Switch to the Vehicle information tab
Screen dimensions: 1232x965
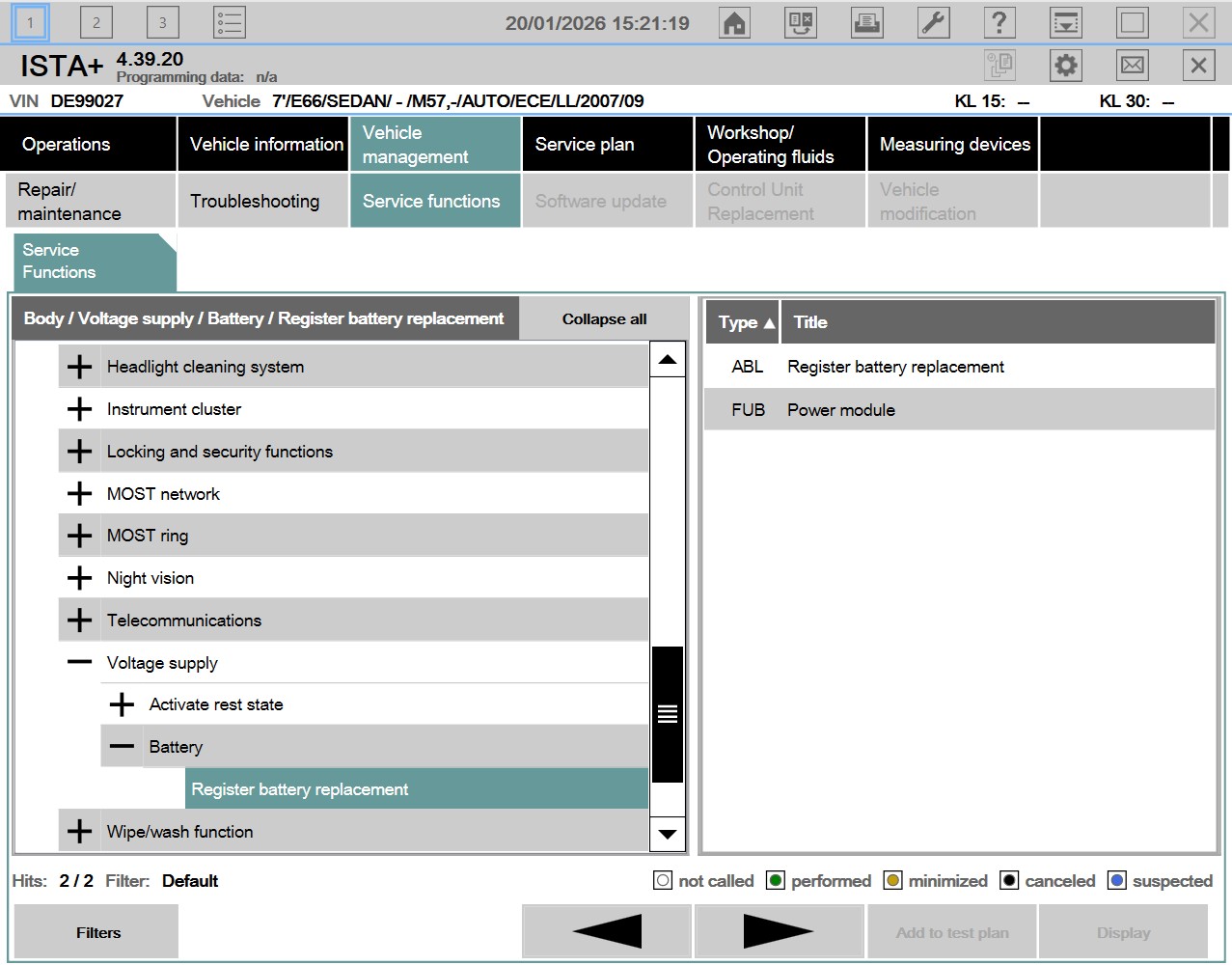[x=265, y=144]
